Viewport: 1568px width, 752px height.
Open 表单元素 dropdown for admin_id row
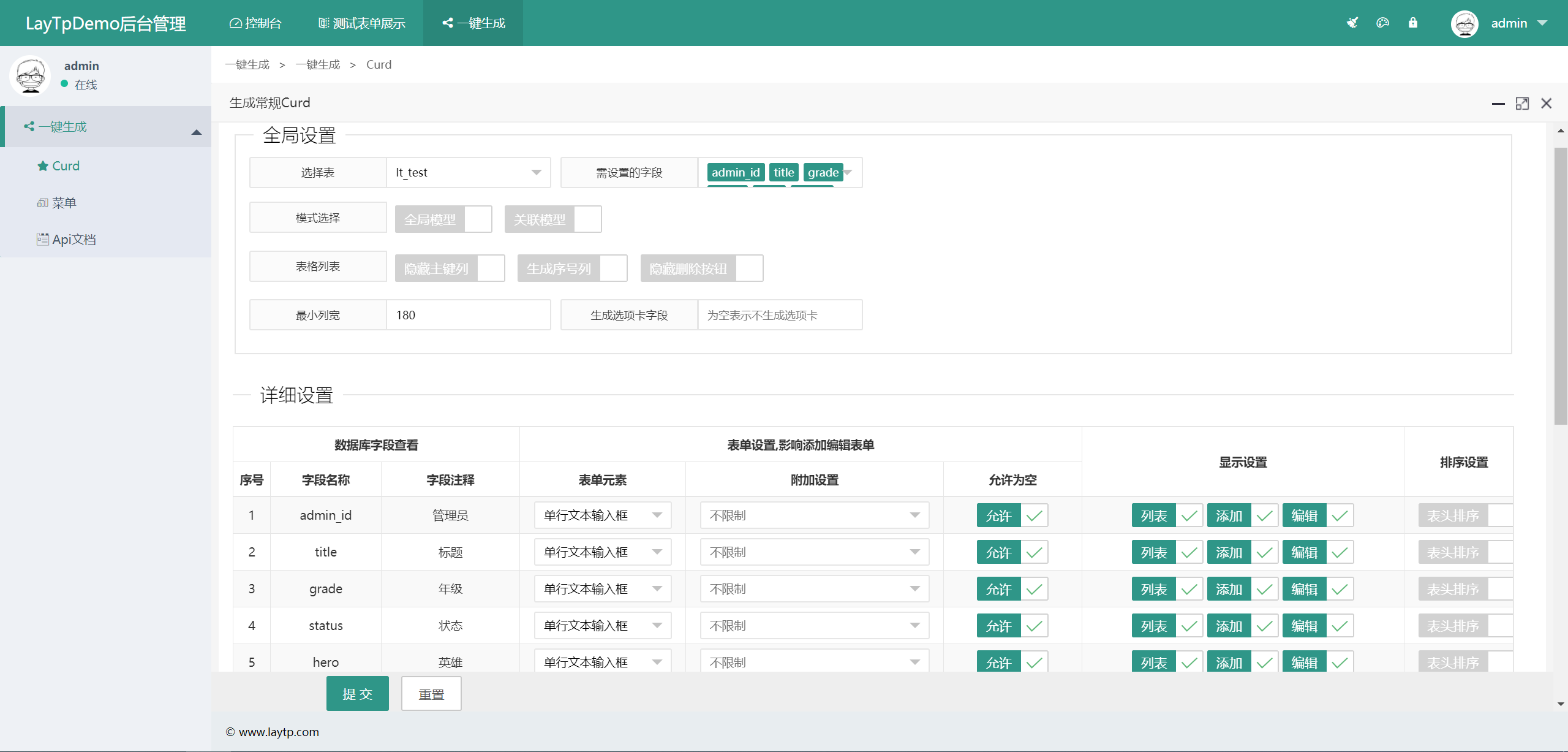[x=603, y=515]
